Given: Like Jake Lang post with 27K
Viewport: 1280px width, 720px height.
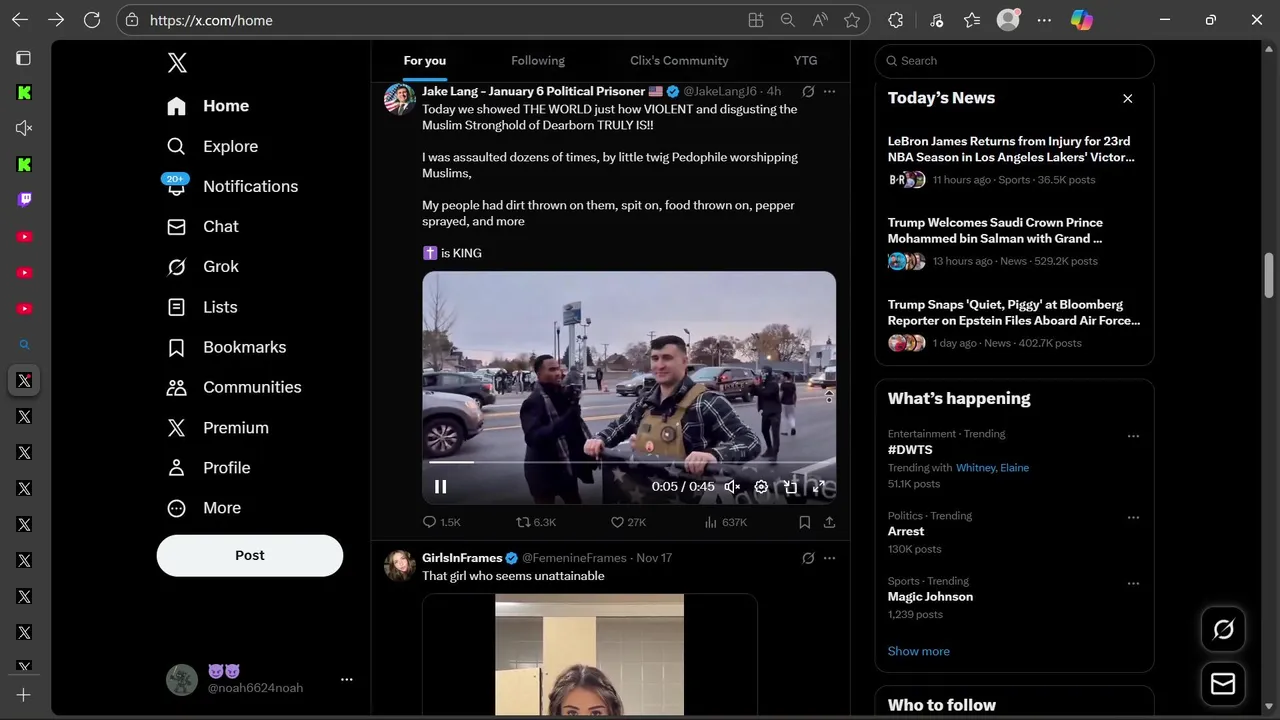Looking at the screenshot, I should pyautogui.click(x=628, y=522).
